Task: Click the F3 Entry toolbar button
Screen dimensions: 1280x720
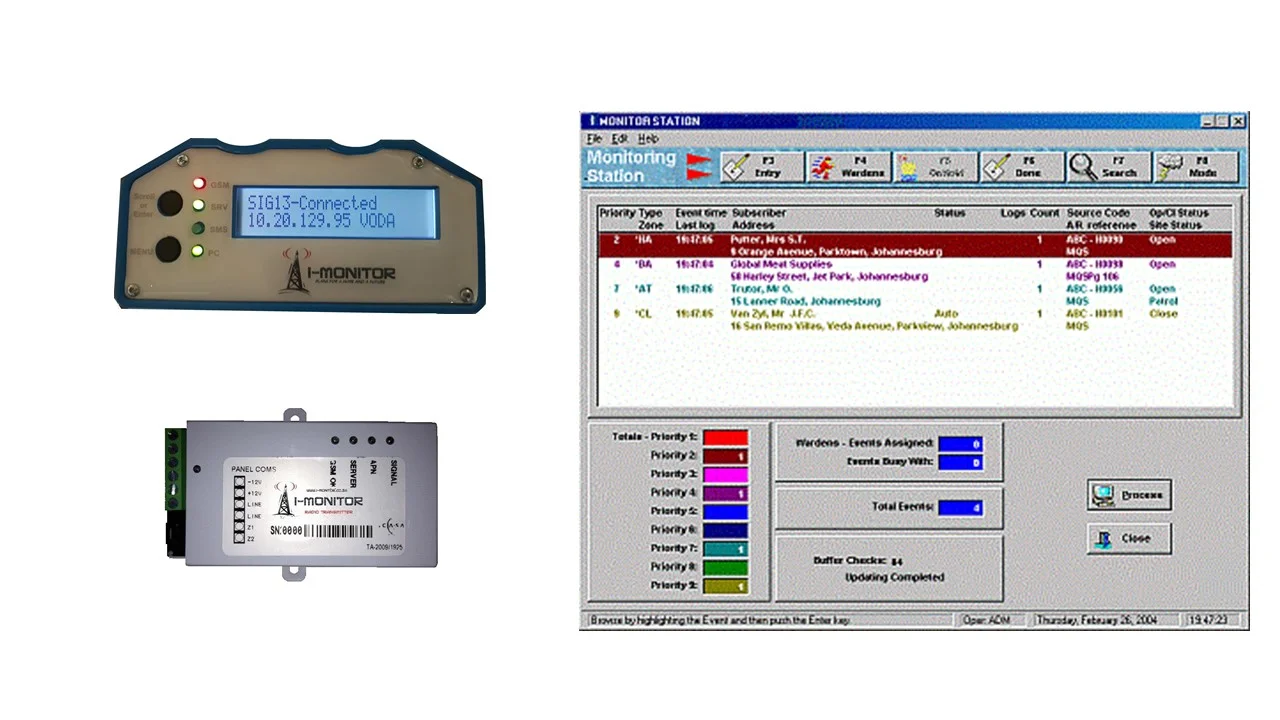Action: (x=762, y=167)
